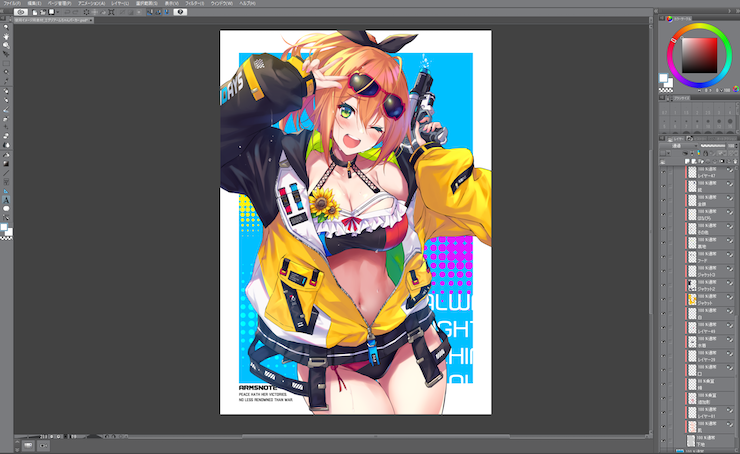Open the layer palette color dropdown
Screen dimensions: 740x454
click(x=668, y=153)
